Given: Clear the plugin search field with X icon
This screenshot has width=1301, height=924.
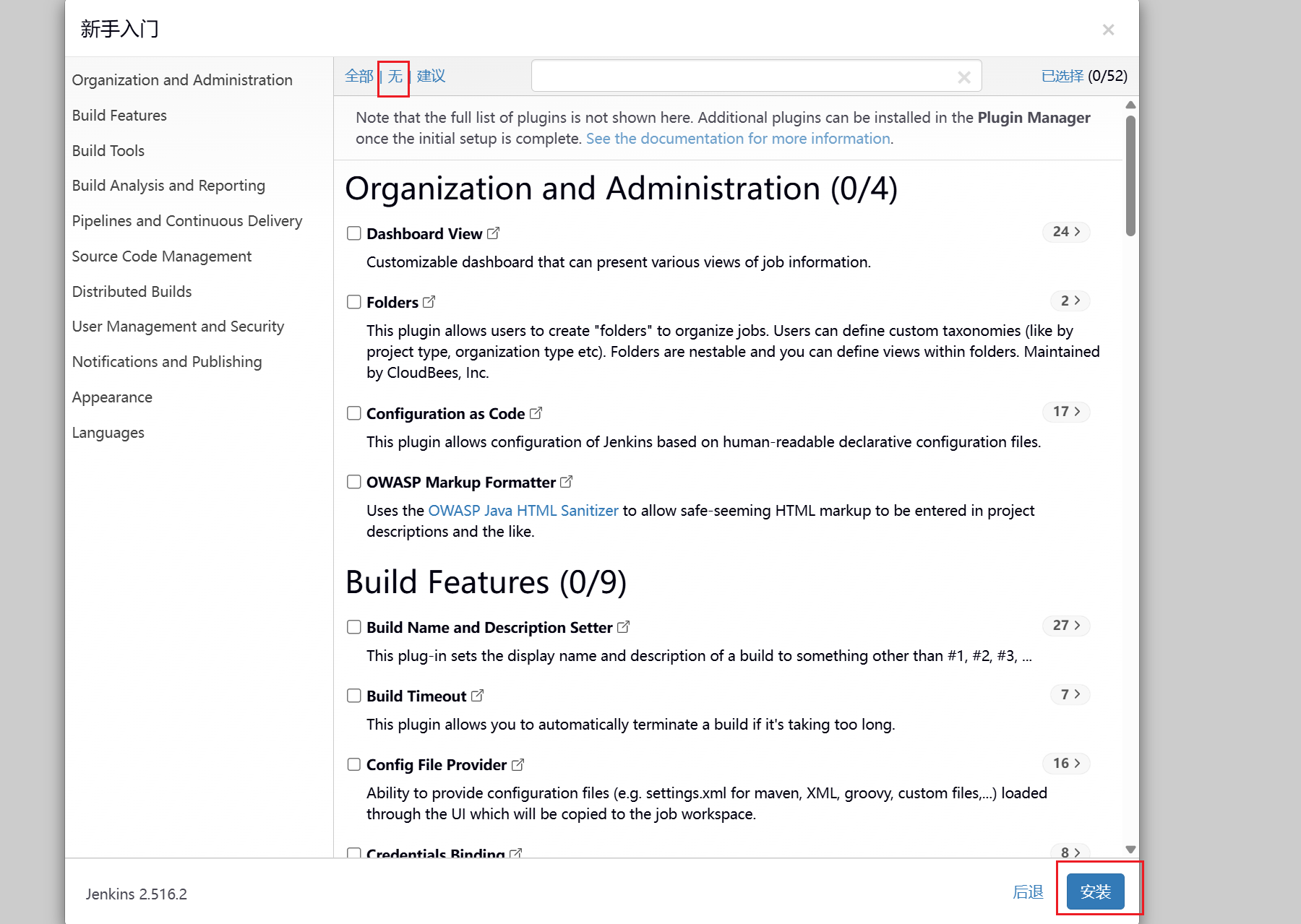Looking at the screenshot, I should click(x=964, y=77).
